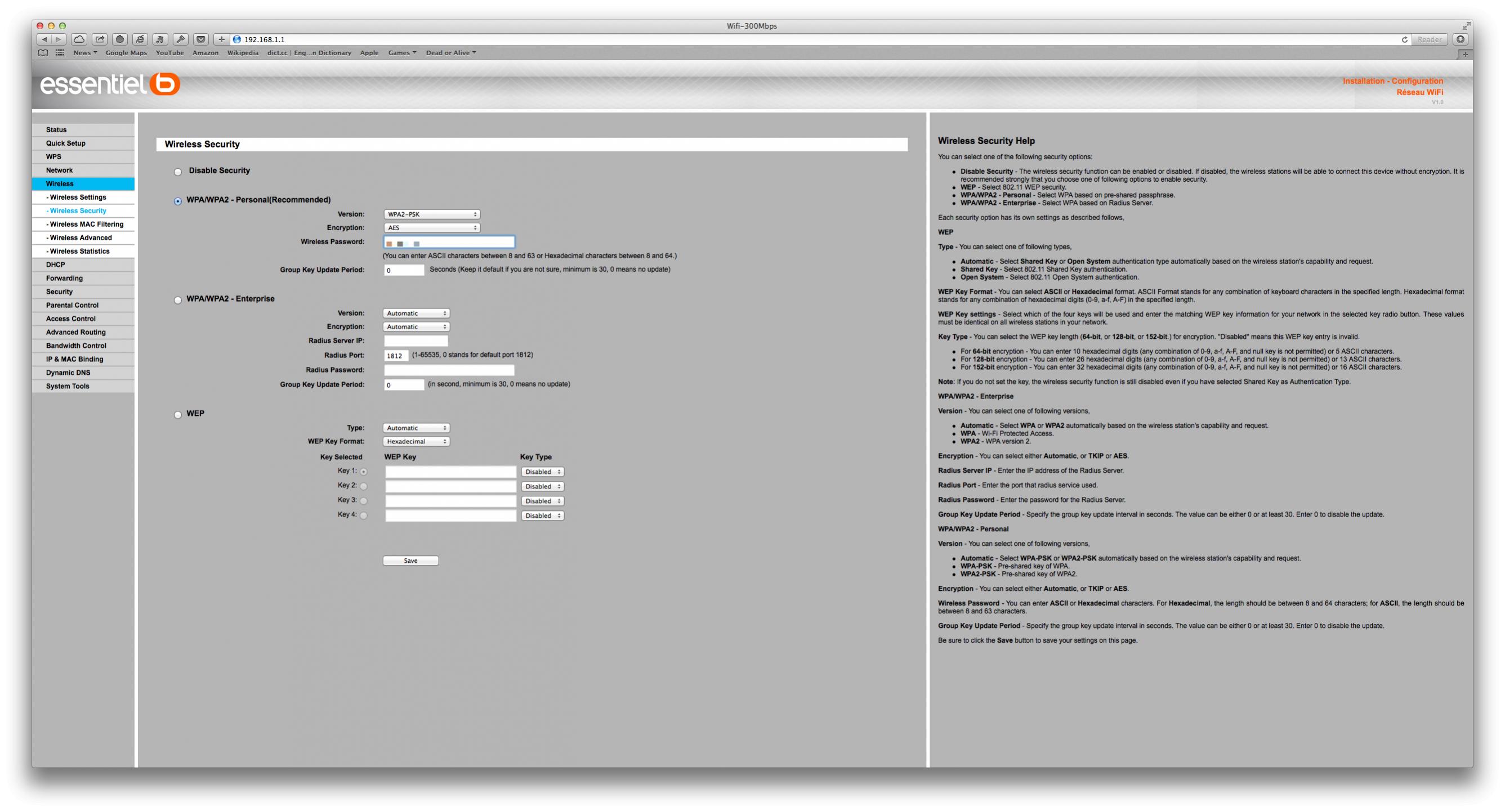
Task: Click the Pocket save toolbar icon
Action: tap(201, 39)
